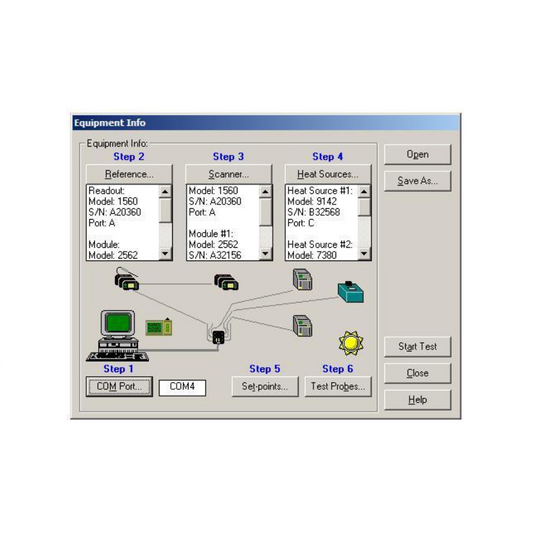Click the green interface card icon

point(159,327)
